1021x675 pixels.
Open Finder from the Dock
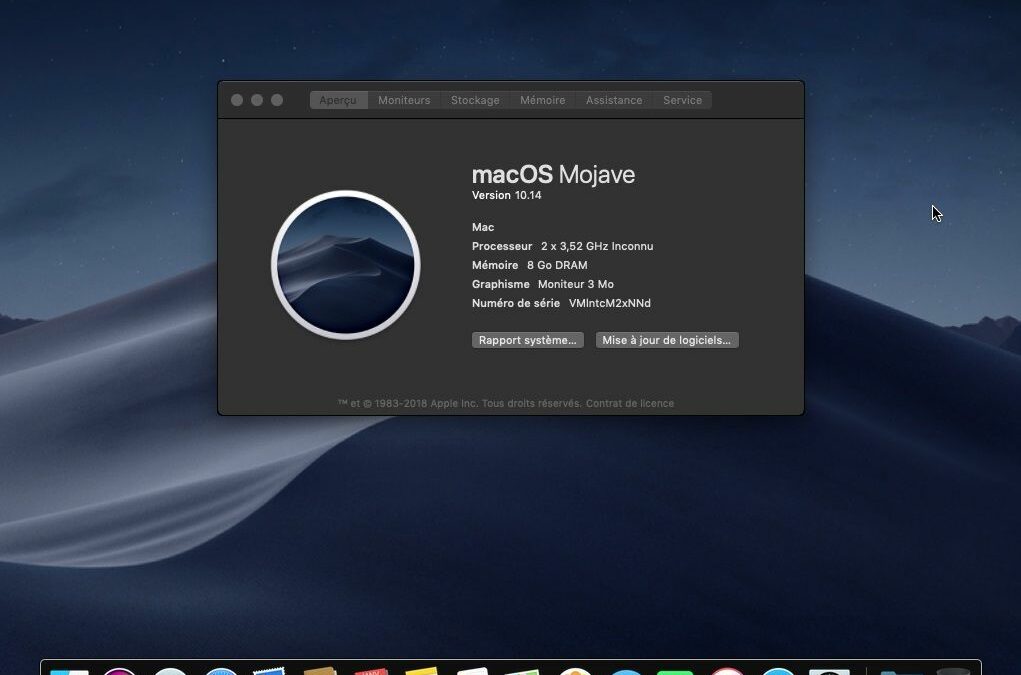[x=69, y=671]
